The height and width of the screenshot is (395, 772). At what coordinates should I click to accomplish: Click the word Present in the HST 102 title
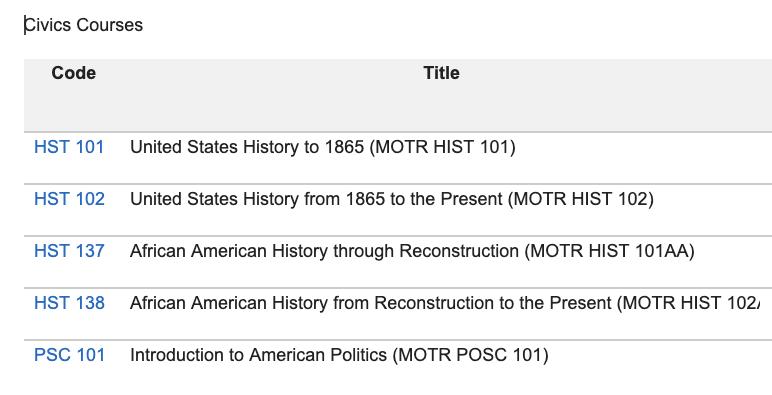pyautogui.click(x=471, y=199)
